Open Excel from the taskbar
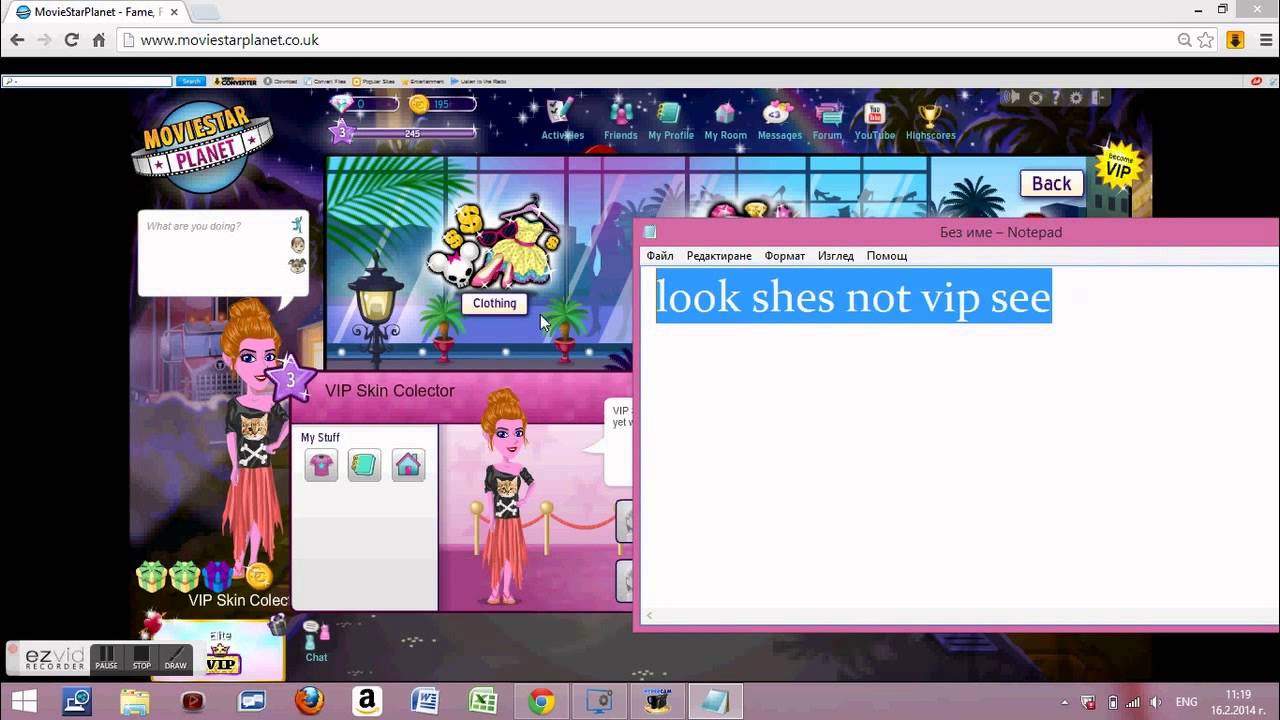Viewport: 1280px width, 720px height. point(483,702)
